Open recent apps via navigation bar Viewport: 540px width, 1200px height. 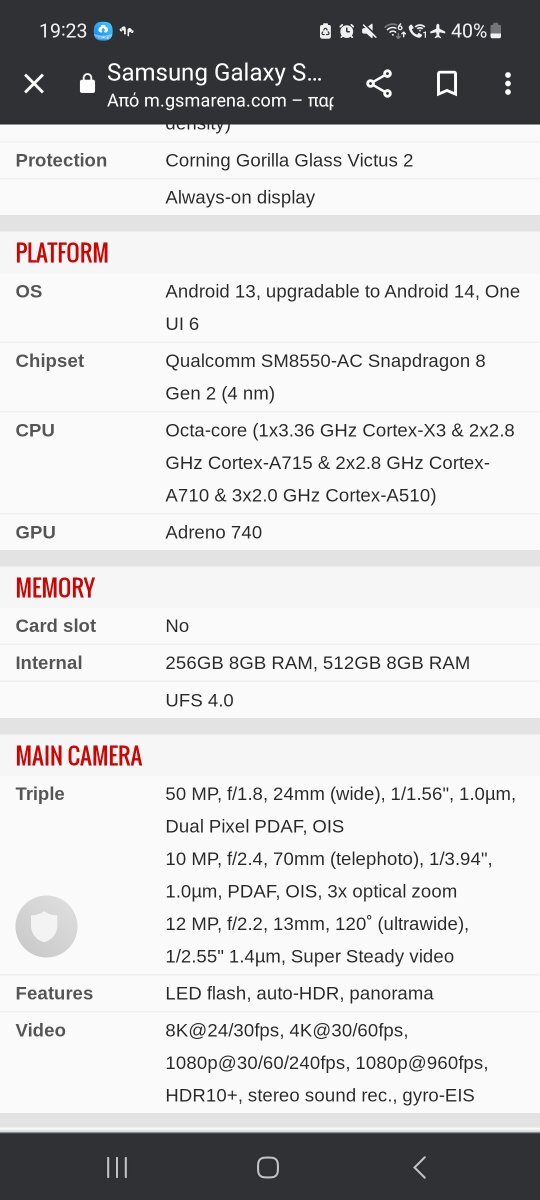(x=117, y=1166)
